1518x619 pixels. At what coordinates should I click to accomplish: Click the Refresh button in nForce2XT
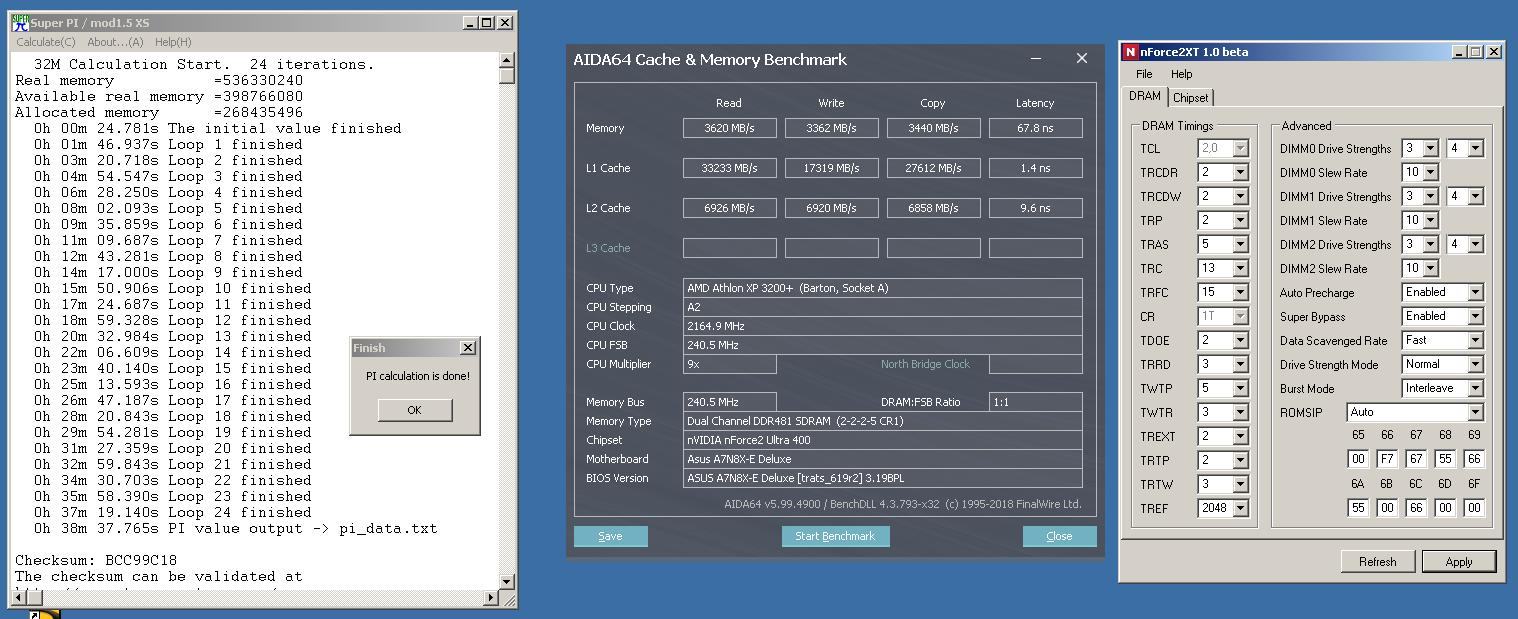[1377, 561]
